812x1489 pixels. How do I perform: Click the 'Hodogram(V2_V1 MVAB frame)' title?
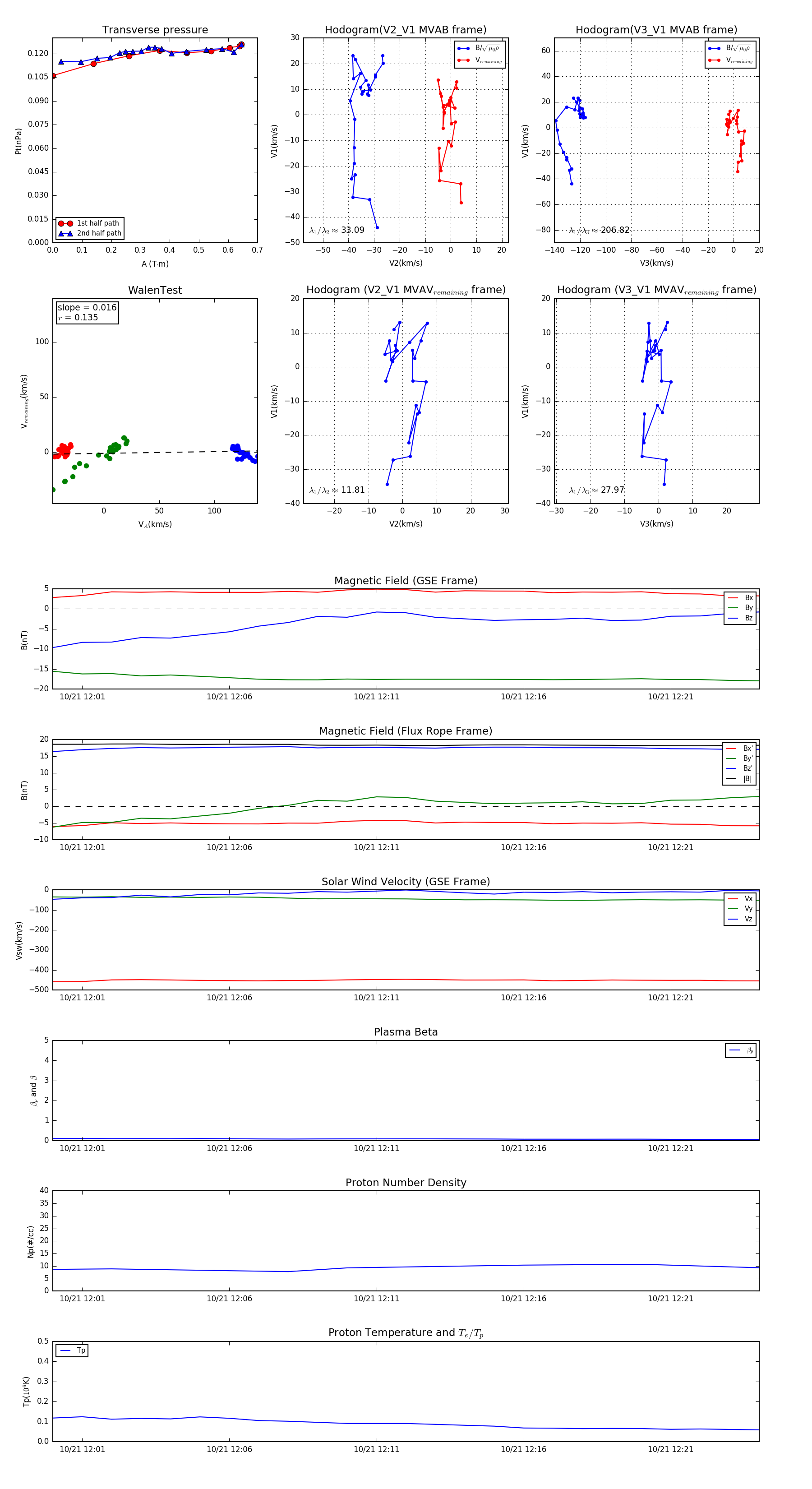click(405, 29)
